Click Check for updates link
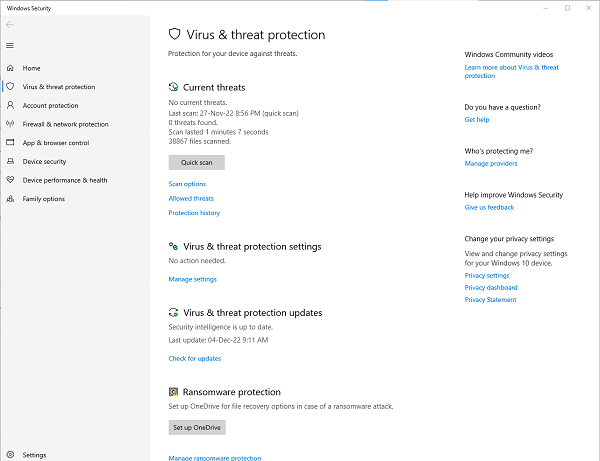600x461 pixels. 195,358
